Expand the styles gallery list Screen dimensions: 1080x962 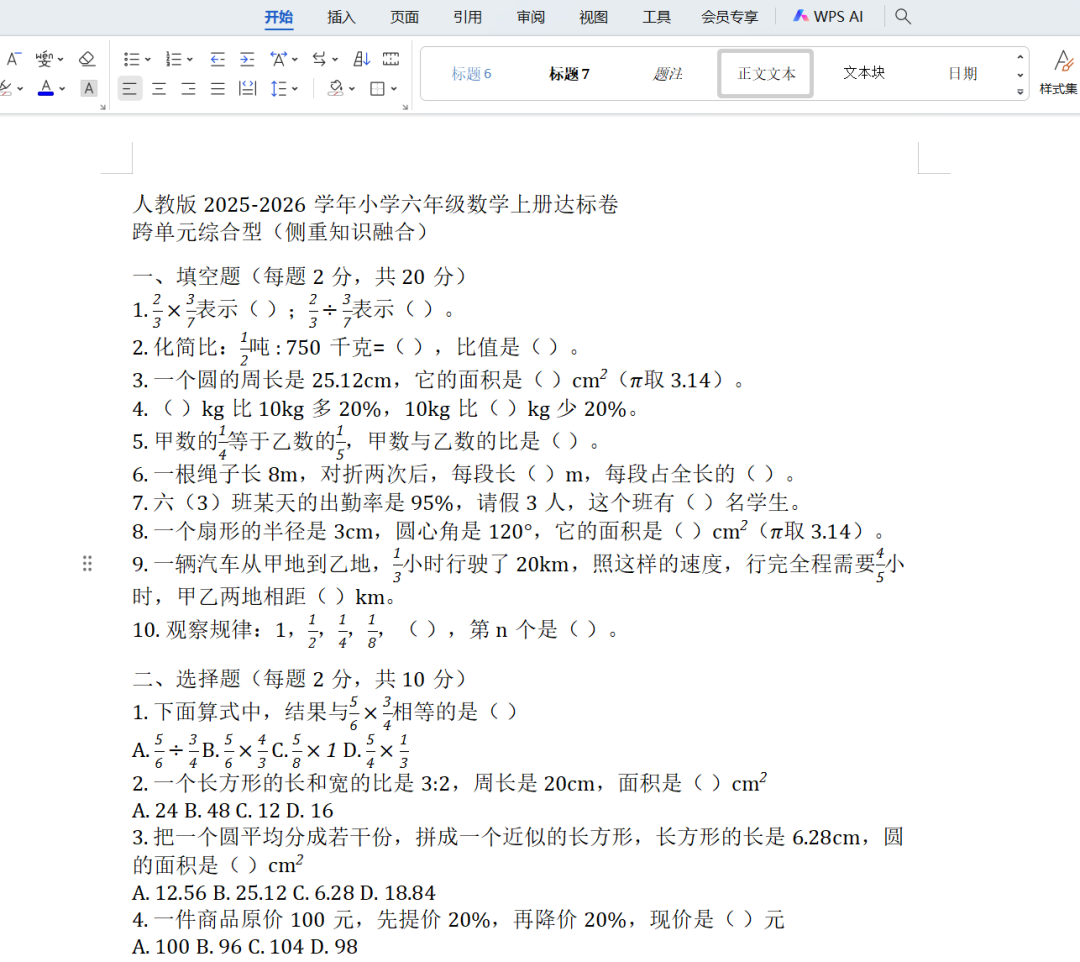pyautogui.click(x=1020, y=91)
